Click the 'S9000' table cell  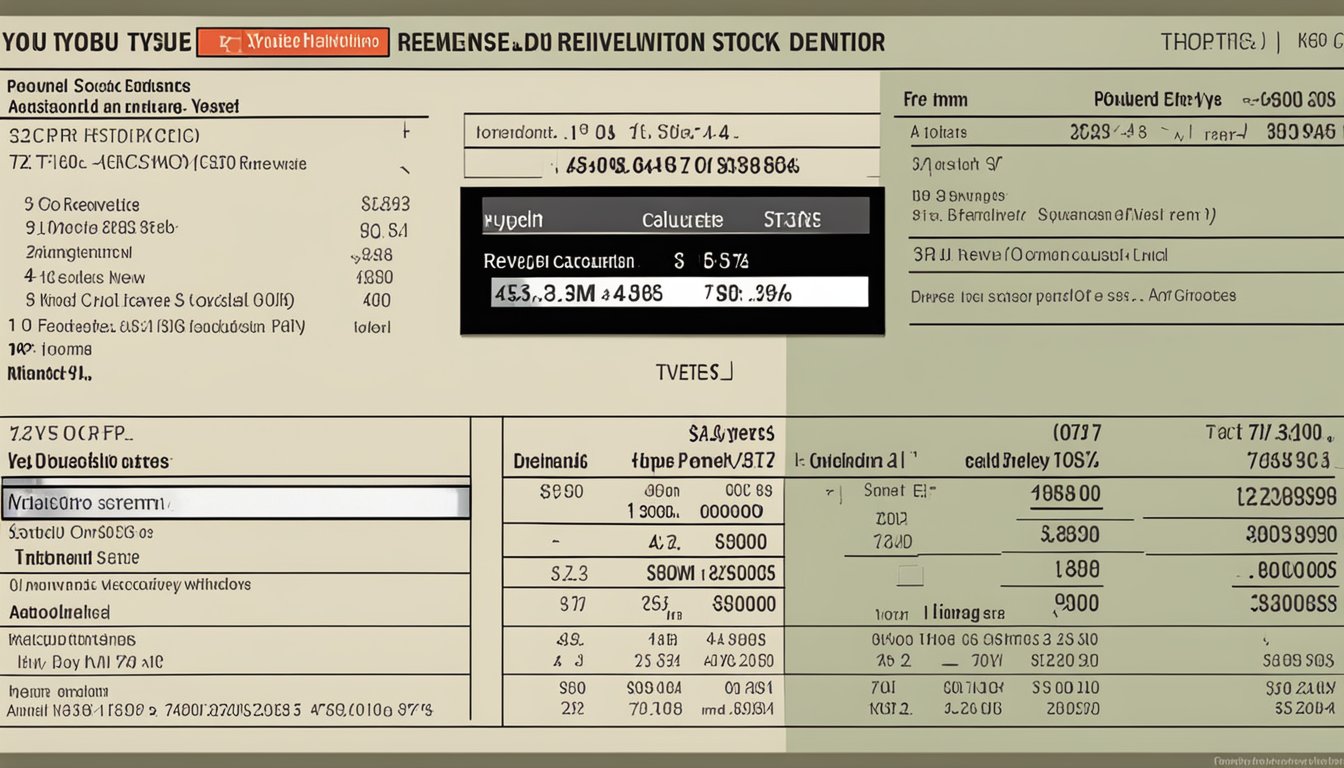coord(741,542)
